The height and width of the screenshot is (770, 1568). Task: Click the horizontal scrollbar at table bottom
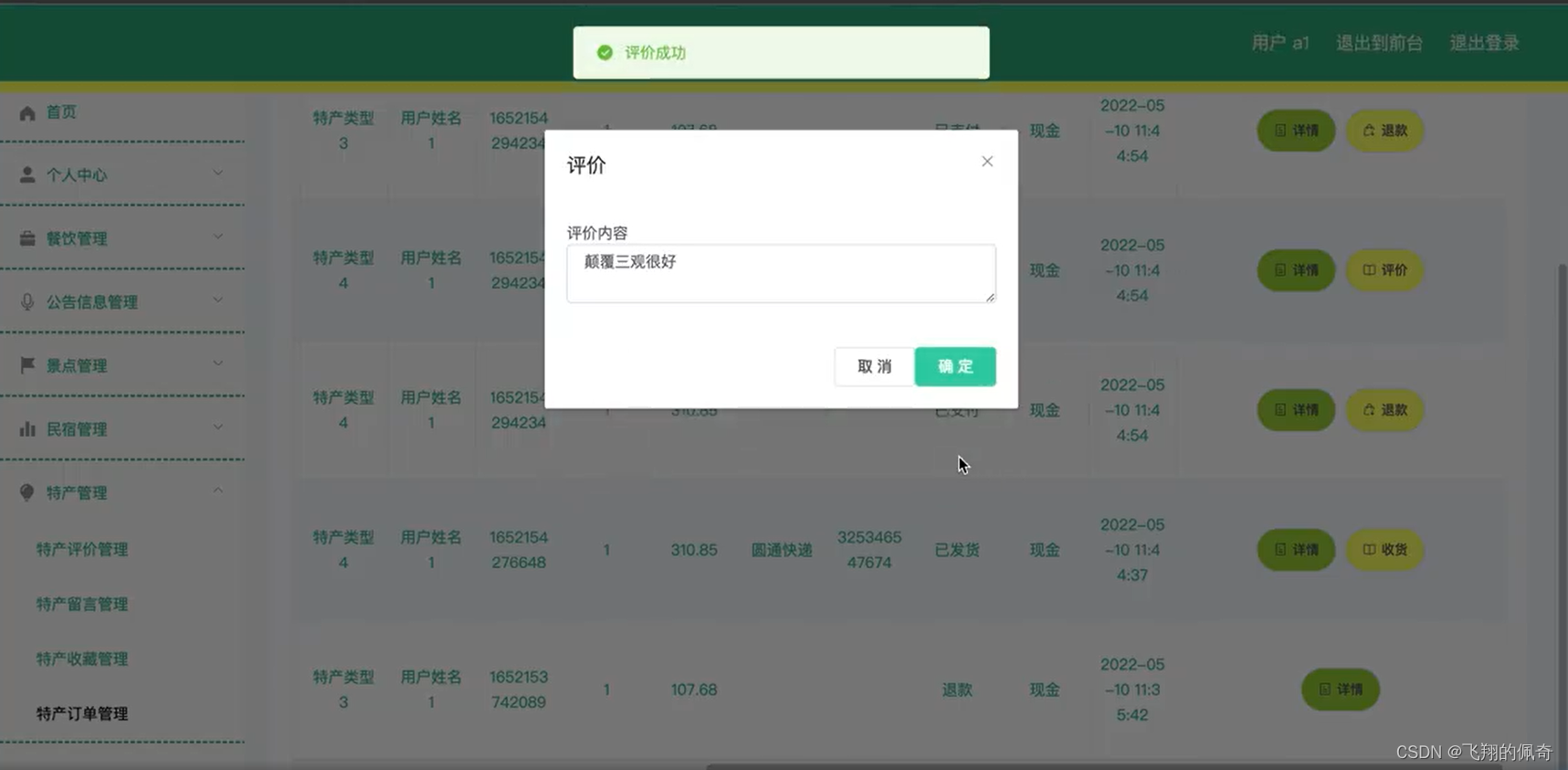1103,766
